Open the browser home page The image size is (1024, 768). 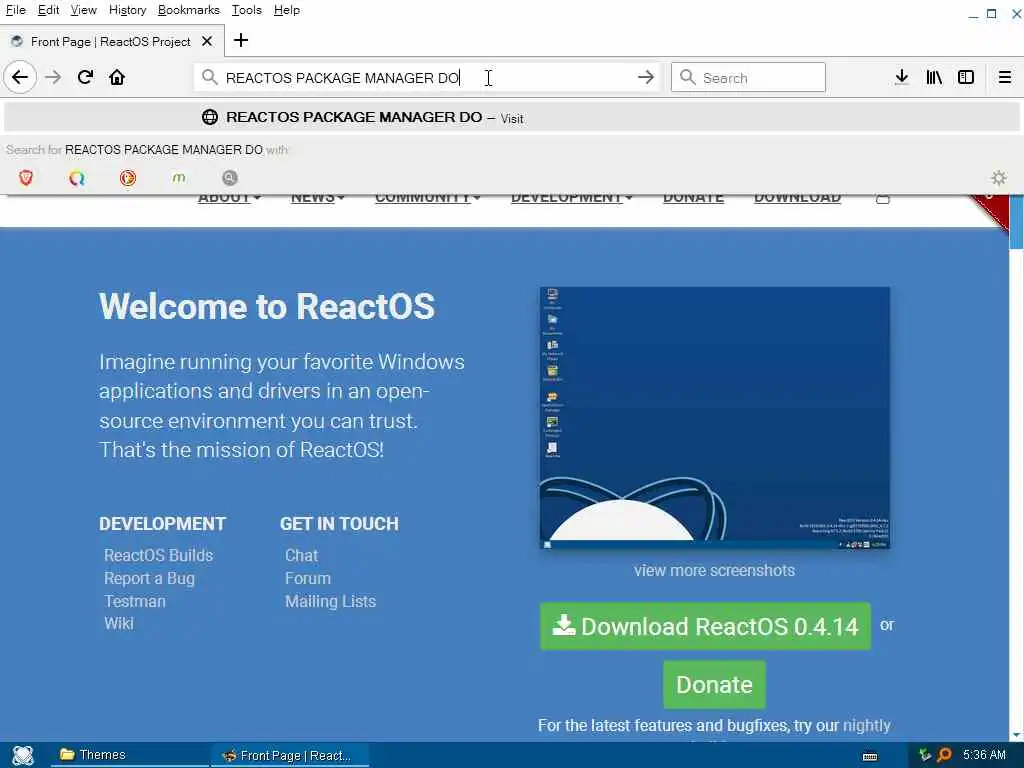[117, 78]
